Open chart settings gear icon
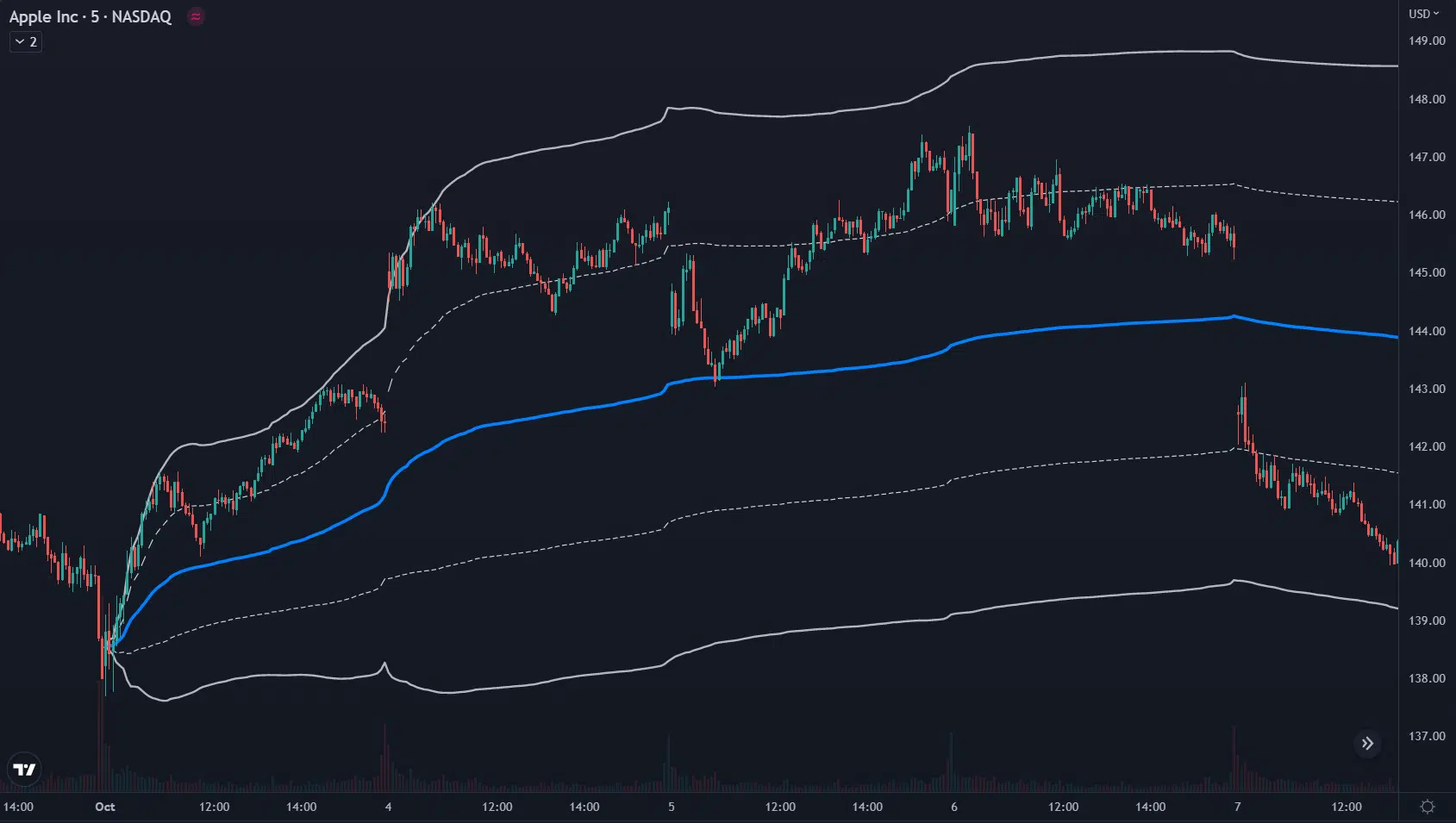Image resolution: width=1456 pixels, height=823 pixels. click(x=1428, y=807)
